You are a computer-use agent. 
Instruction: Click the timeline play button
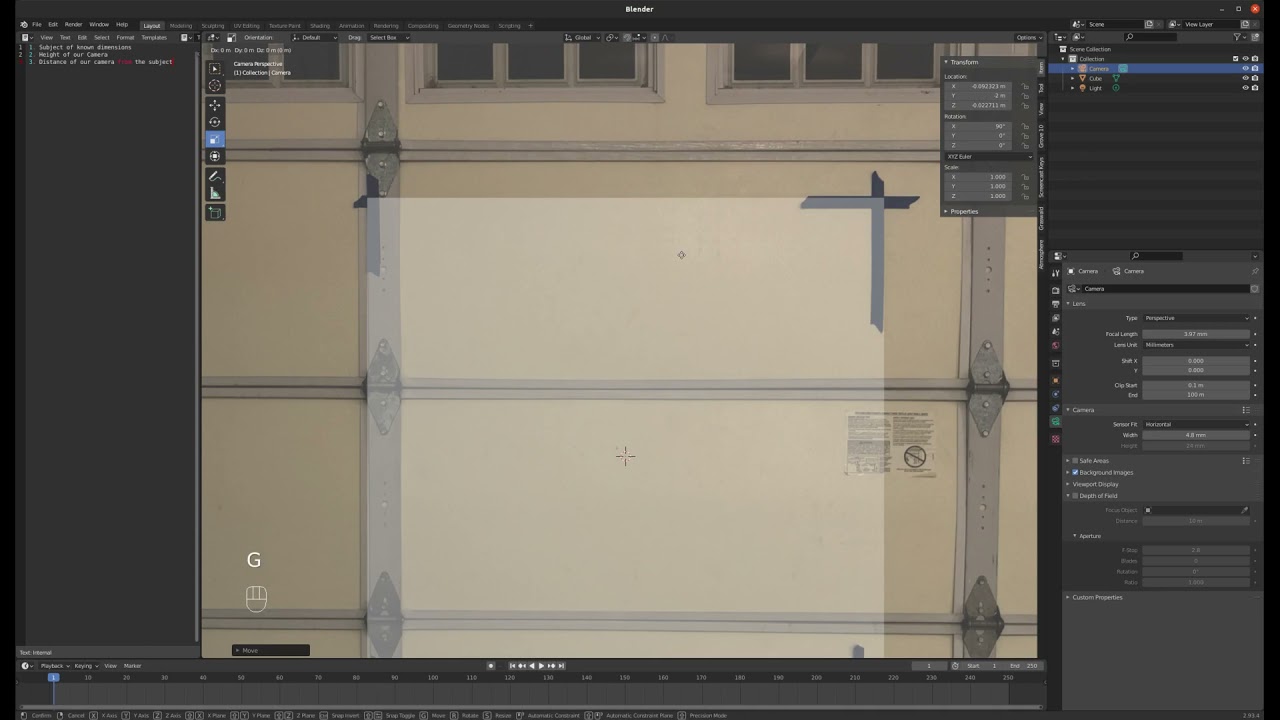point(541,666)
